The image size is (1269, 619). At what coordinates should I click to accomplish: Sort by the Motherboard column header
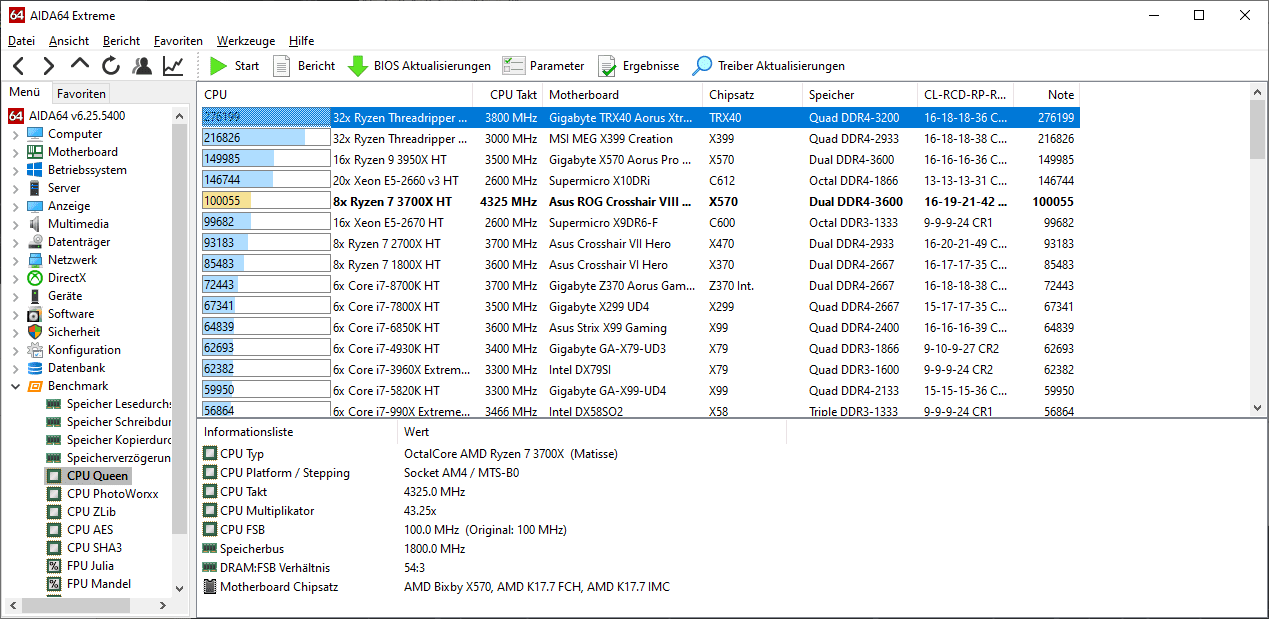(622, 95)
